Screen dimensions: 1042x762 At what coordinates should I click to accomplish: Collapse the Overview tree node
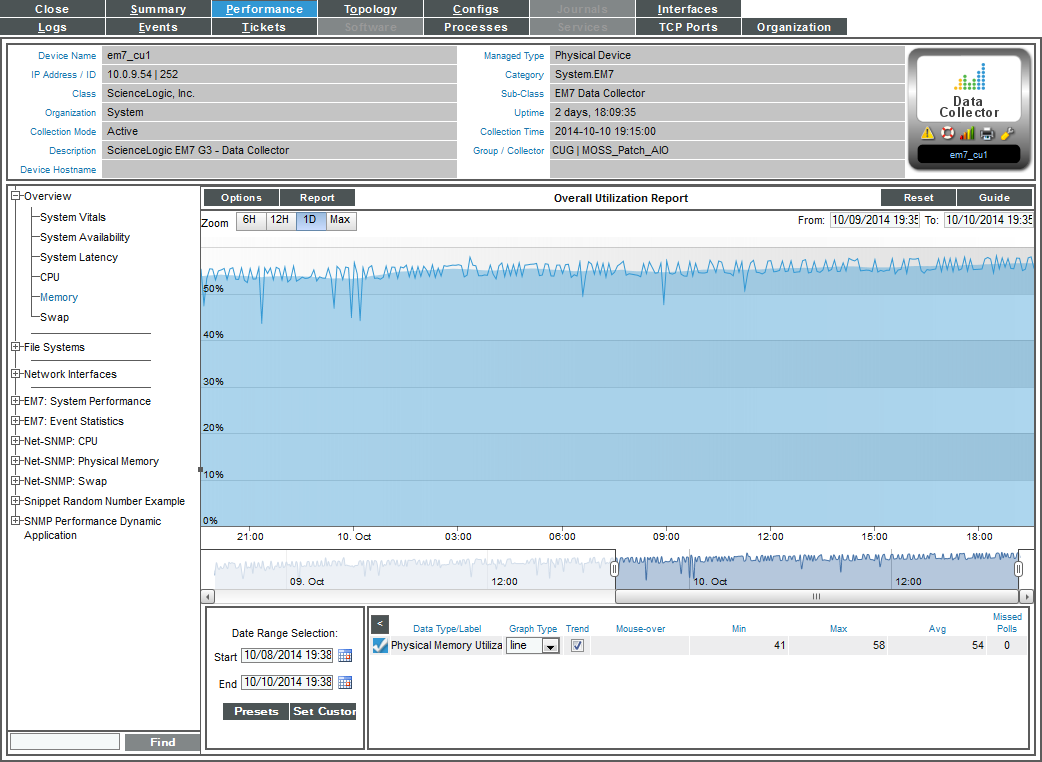click(16, 196)
